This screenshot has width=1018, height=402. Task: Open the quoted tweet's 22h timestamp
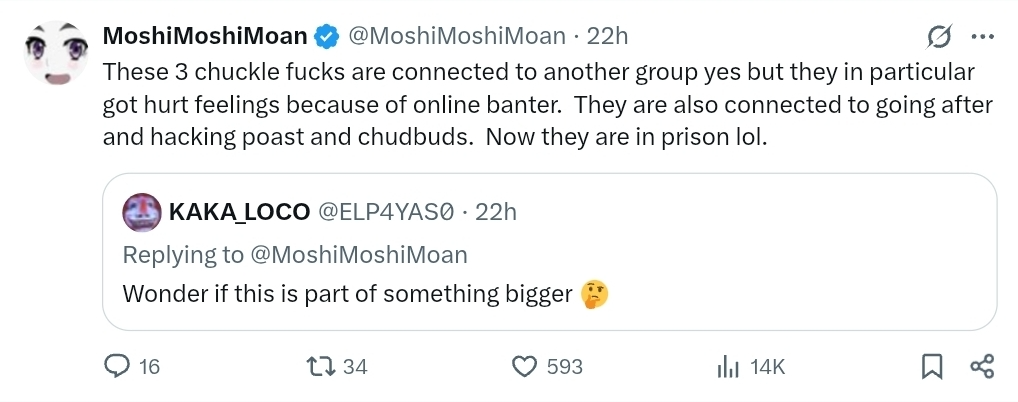[x=495, y=212]
